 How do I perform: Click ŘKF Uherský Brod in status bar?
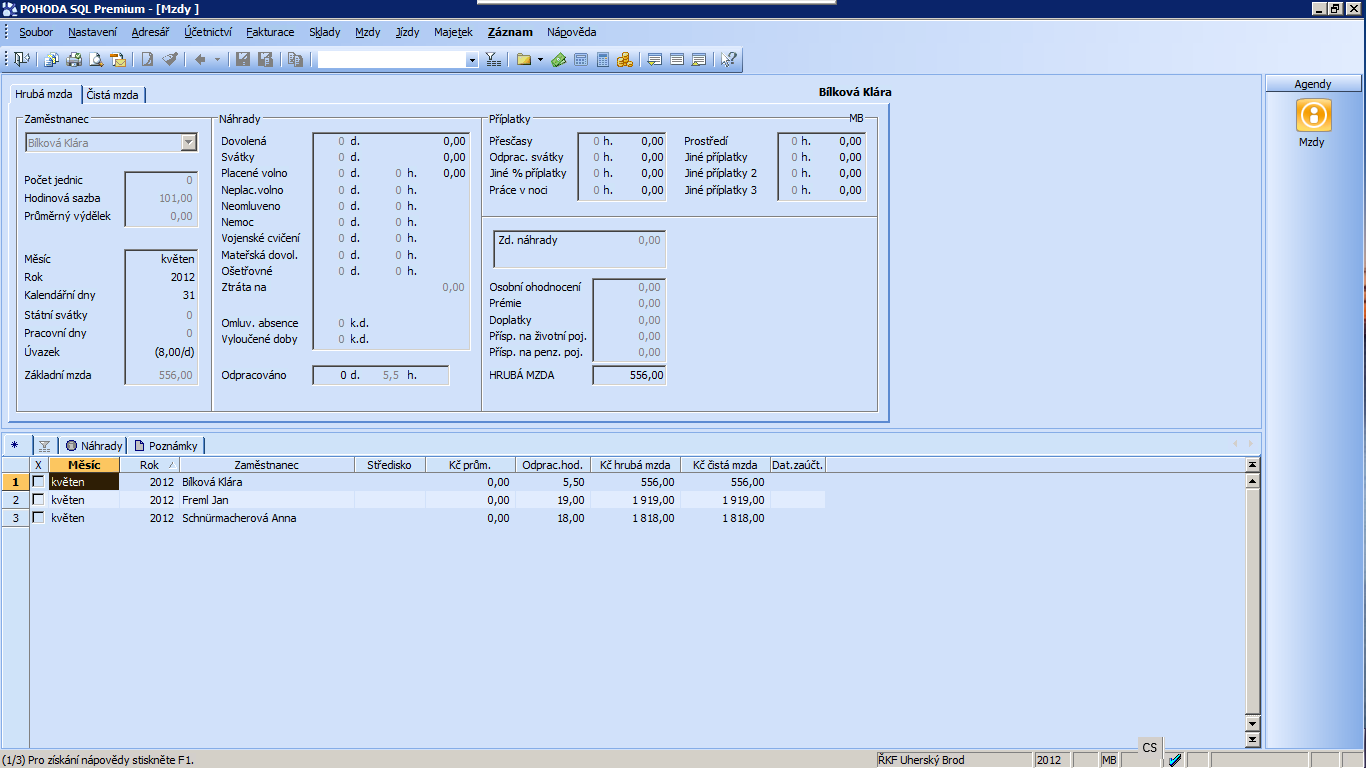tap(953, 760)
